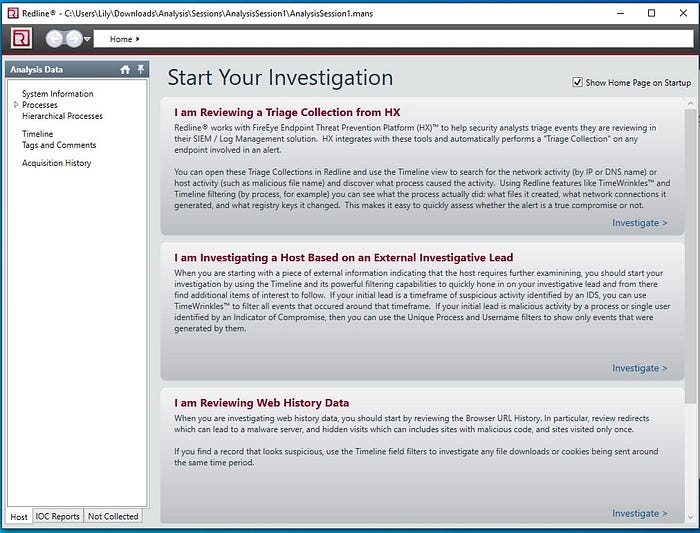Close the Redline window

683,13
